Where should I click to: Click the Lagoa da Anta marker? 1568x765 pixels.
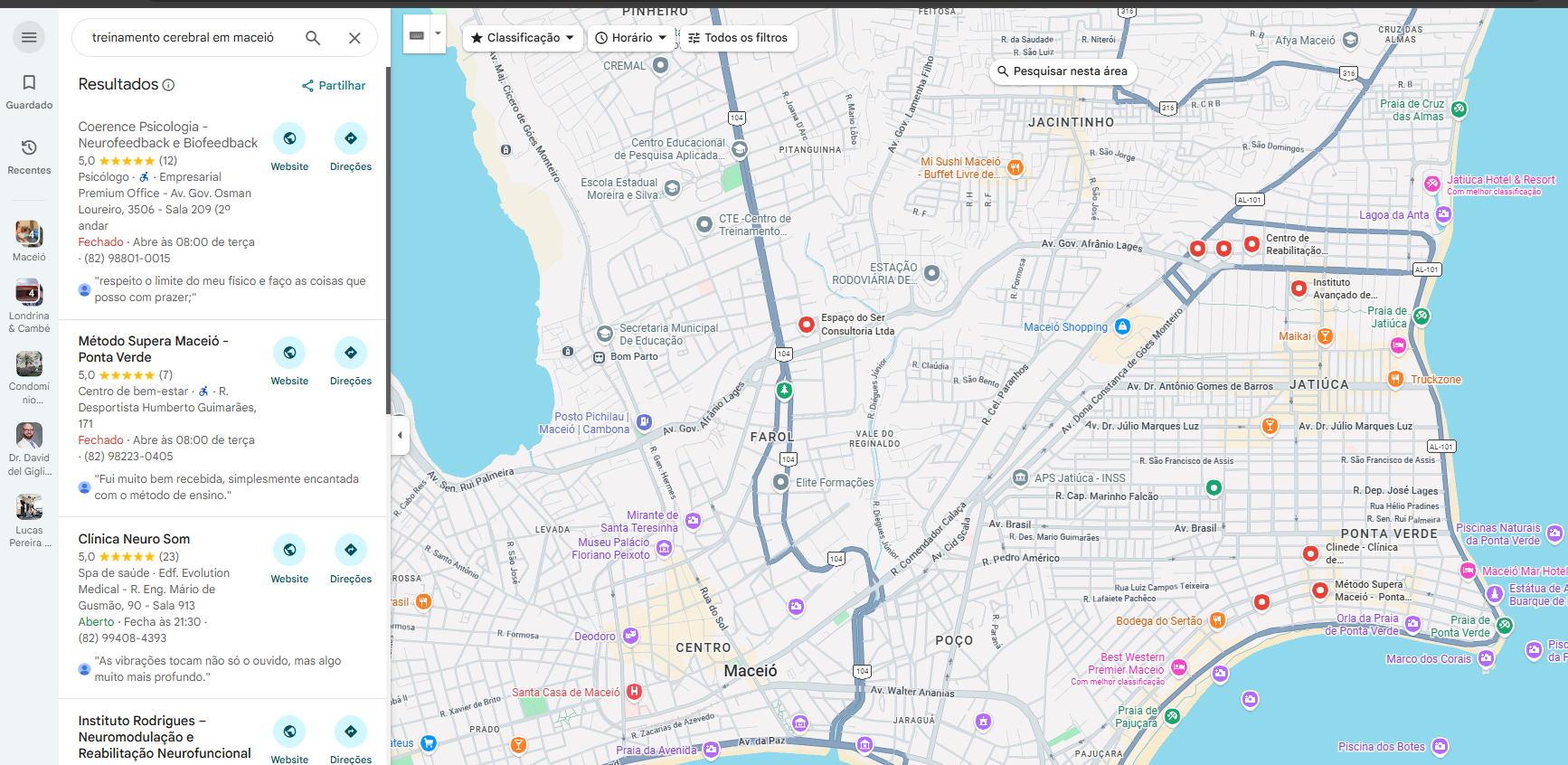(1443, 214)
